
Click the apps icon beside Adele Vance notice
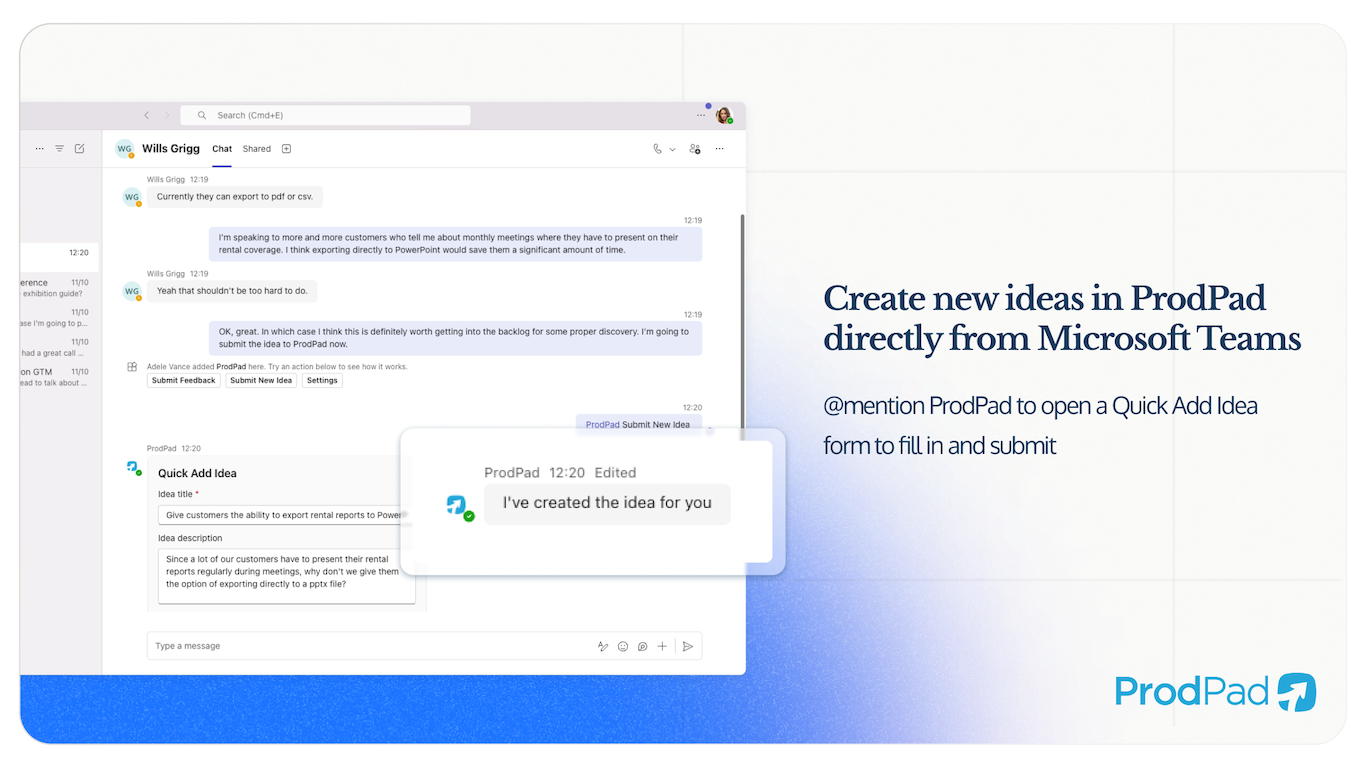tap(132, 367)
